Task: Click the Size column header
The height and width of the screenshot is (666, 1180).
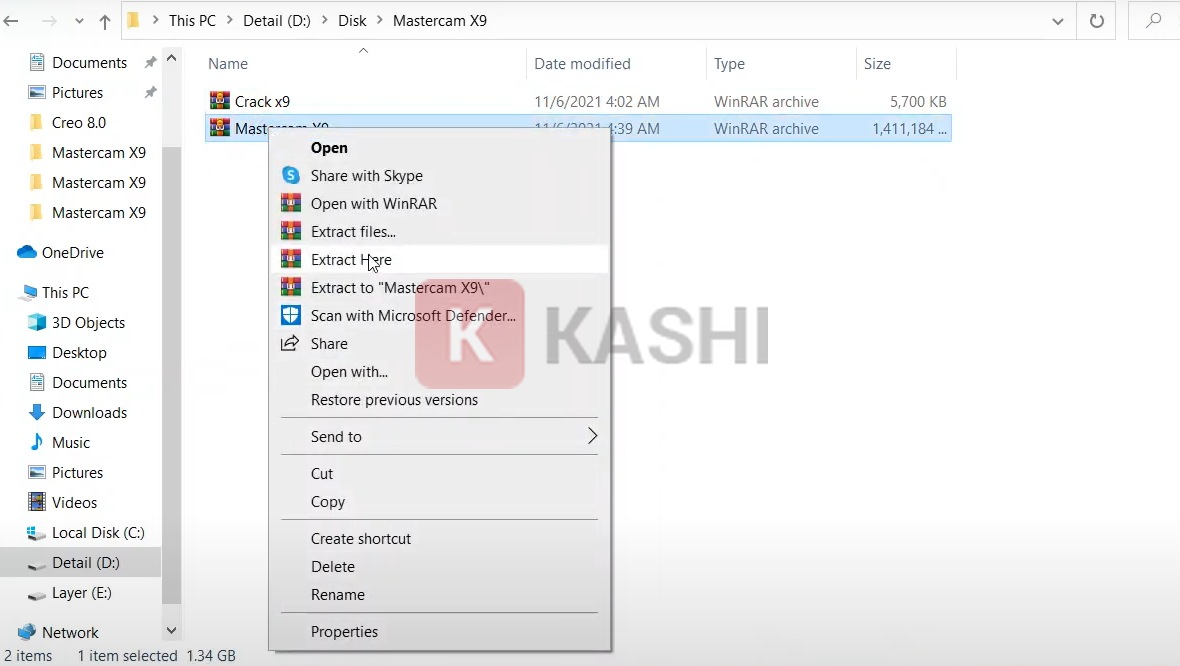Action: point(877,63)
